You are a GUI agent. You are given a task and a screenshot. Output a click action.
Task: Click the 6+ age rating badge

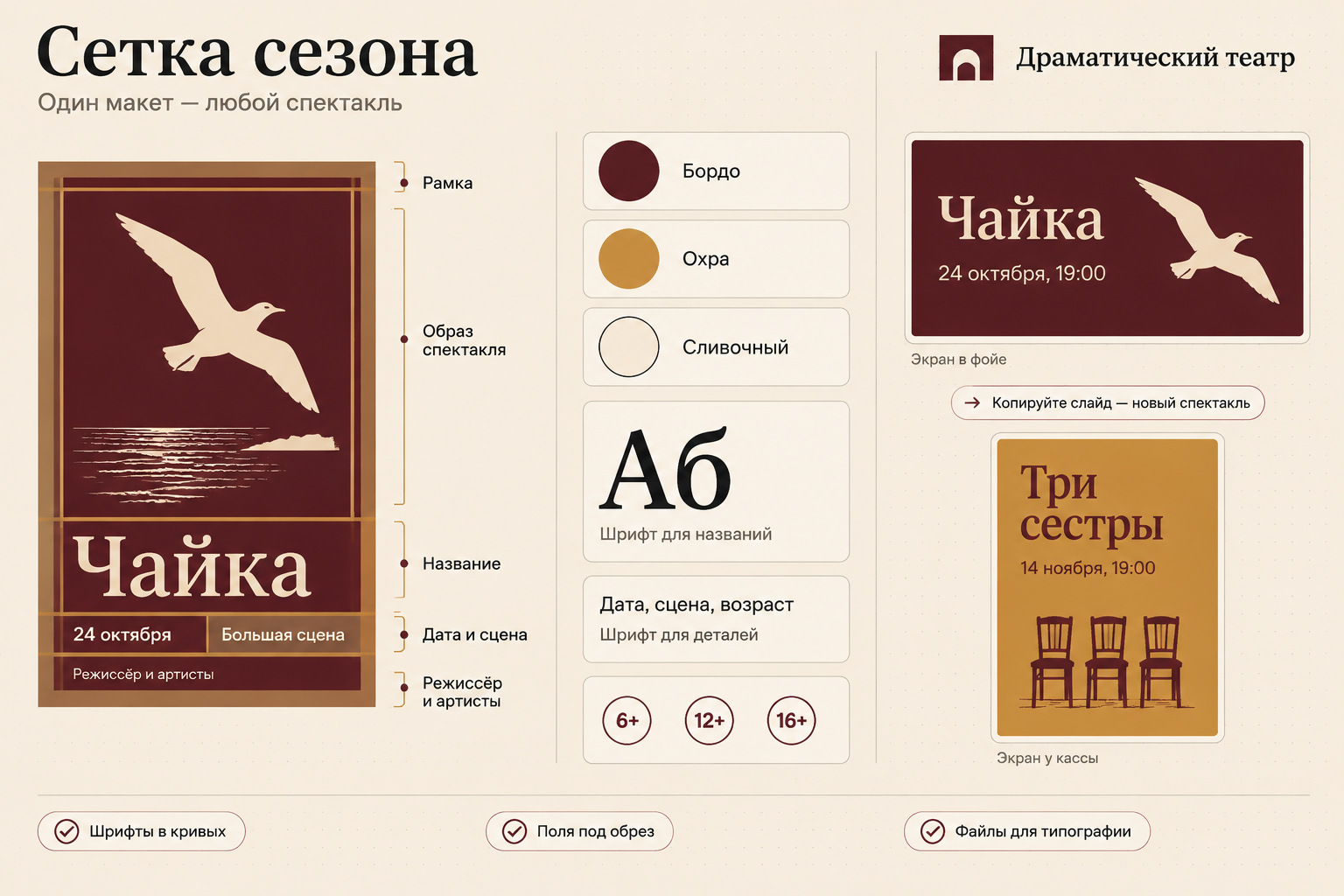[x=627, y=720]
